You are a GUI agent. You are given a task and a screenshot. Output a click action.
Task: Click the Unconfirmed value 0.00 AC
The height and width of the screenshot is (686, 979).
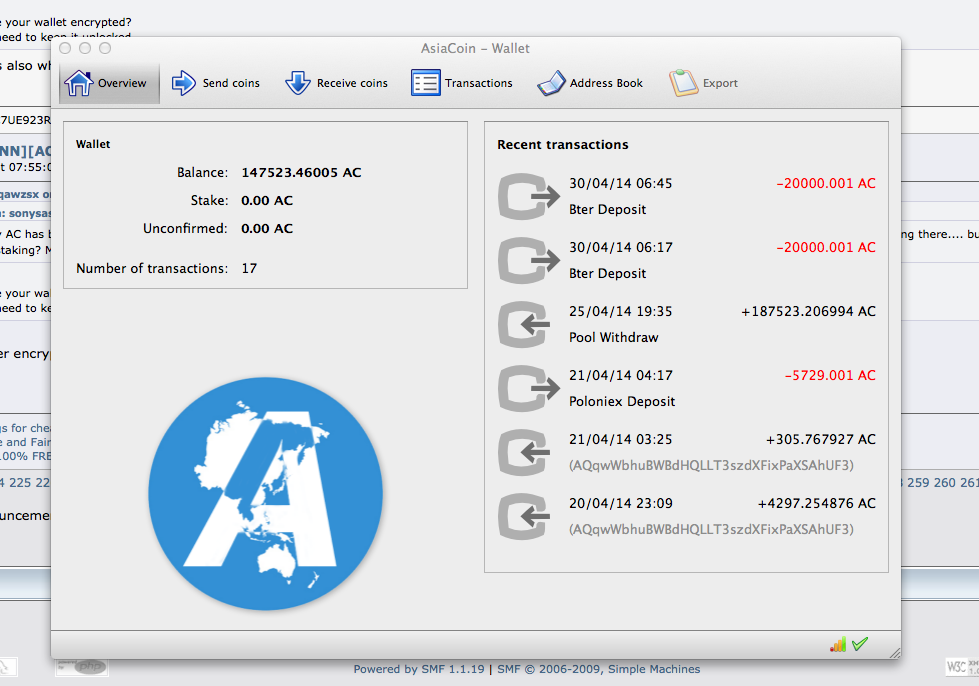point(267,228)
